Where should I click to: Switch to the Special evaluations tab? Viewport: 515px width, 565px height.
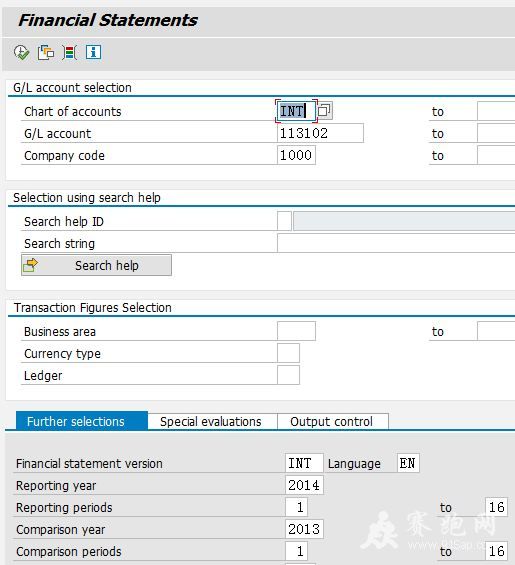click(x=210, y=422)
